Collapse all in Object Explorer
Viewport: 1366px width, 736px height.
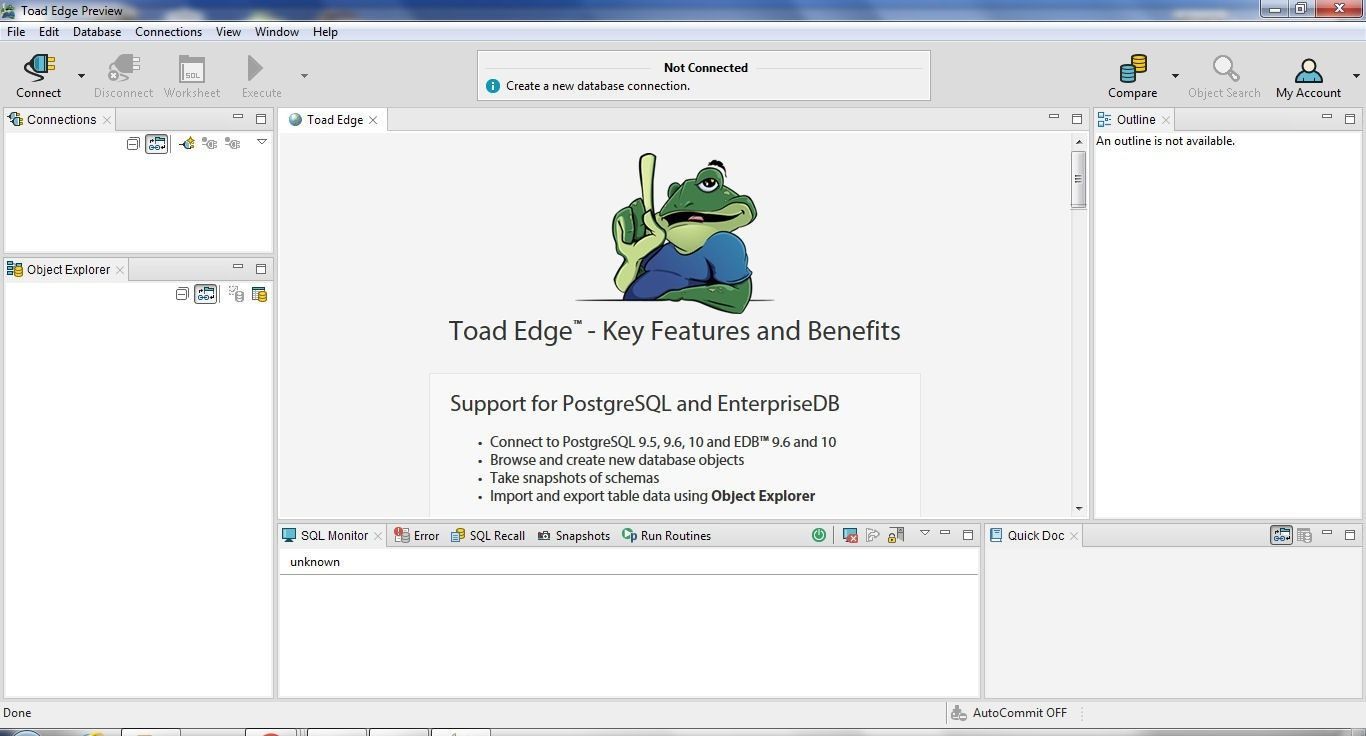182,294
